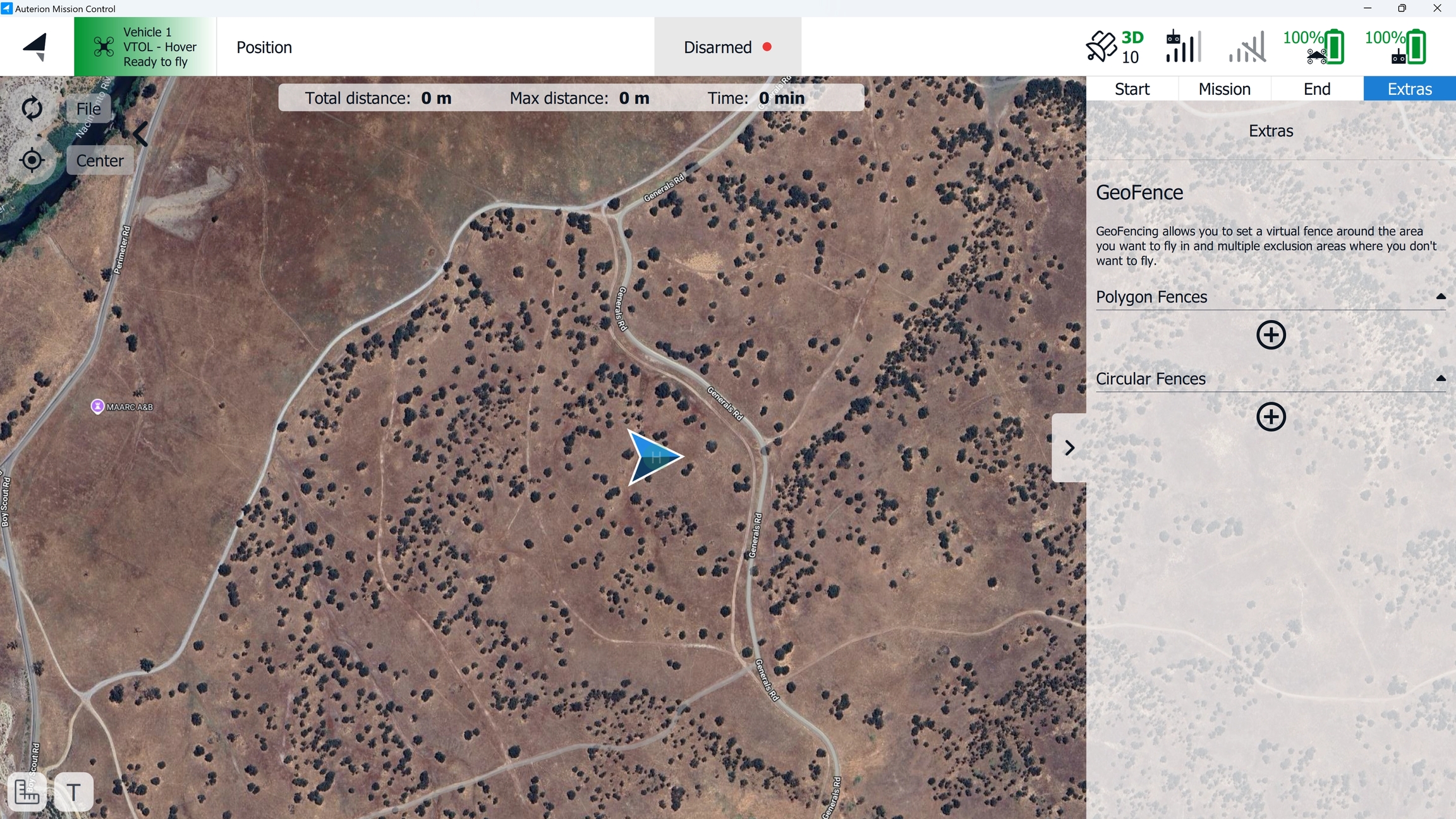Switch to the Start tab
This screenshot has height=819, width=1456.
point(1132,89)
